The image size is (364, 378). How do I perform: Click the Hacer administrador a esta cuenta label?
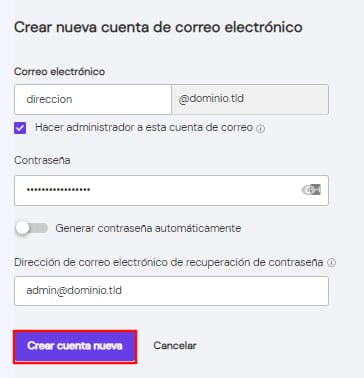pos(144,127)
